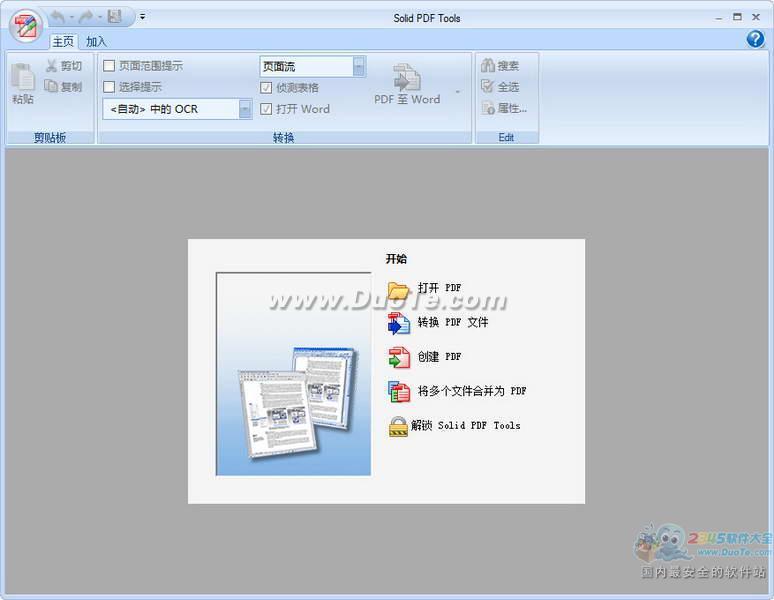
Task: Expand the PDF 至 Word options arrow
Action: click(x=458, y=92)
